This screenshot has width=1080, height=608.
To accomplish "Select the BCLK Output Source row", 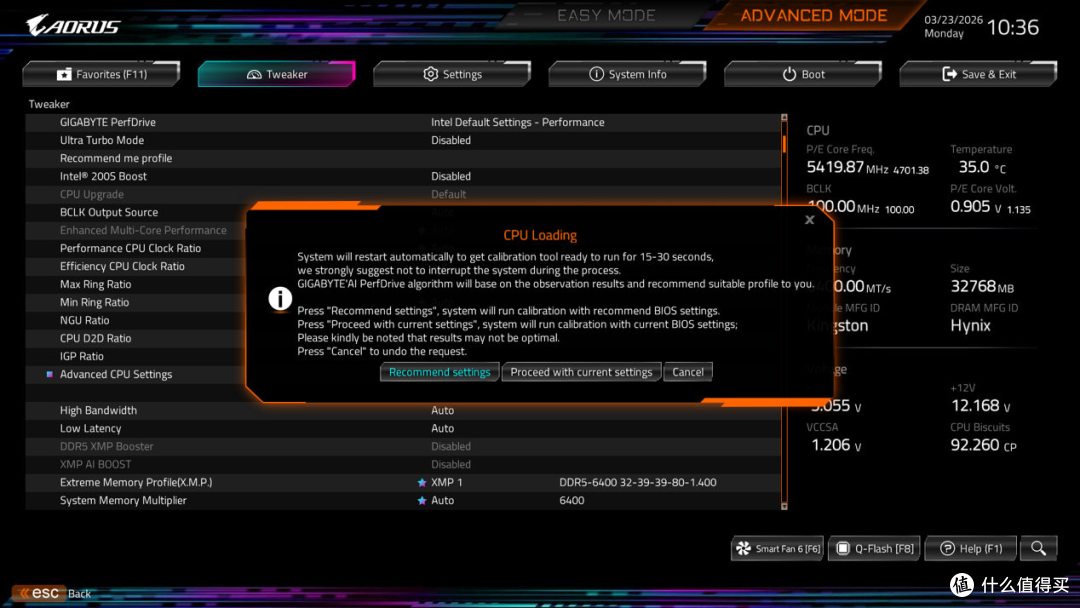I will pos(109,212).
